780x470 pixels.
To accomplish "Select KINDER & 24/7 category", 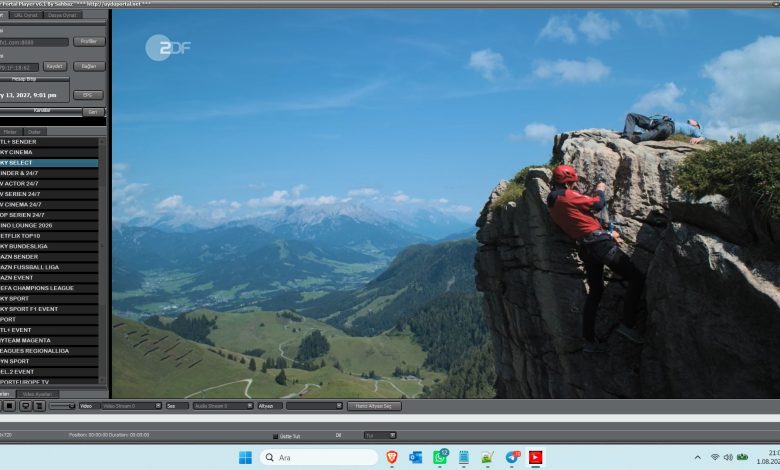I will (x=49, y=173).
